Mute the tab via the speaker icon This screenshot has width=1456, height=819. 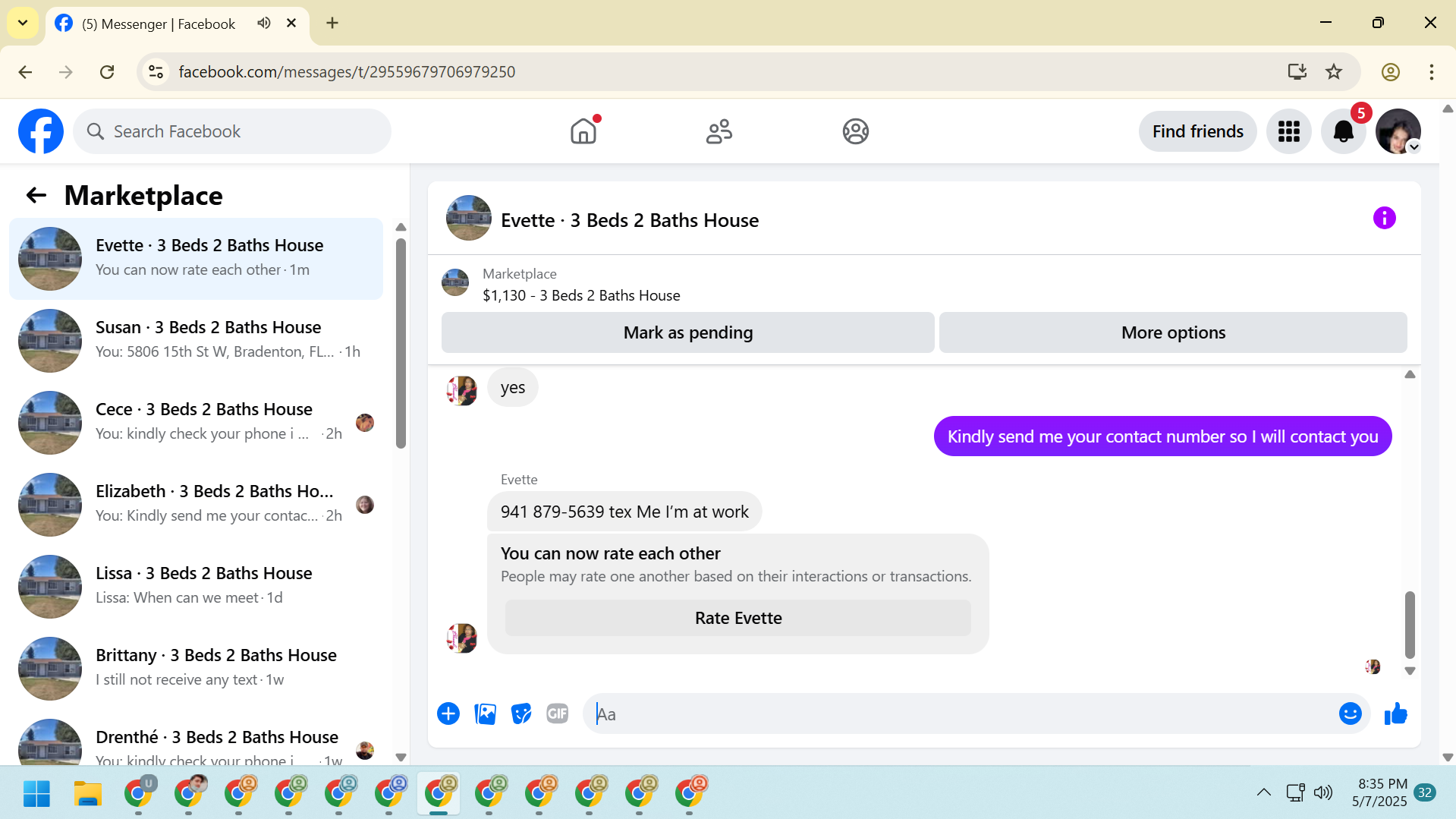click(263, 23)
